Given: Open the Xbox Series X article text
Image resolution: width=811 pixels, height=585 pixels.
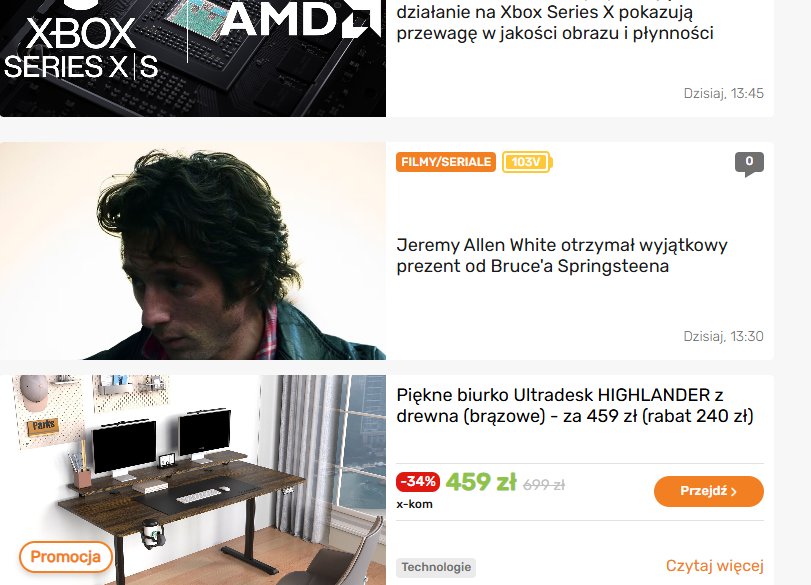Looking at the screenshot, I should pos(554,22).
